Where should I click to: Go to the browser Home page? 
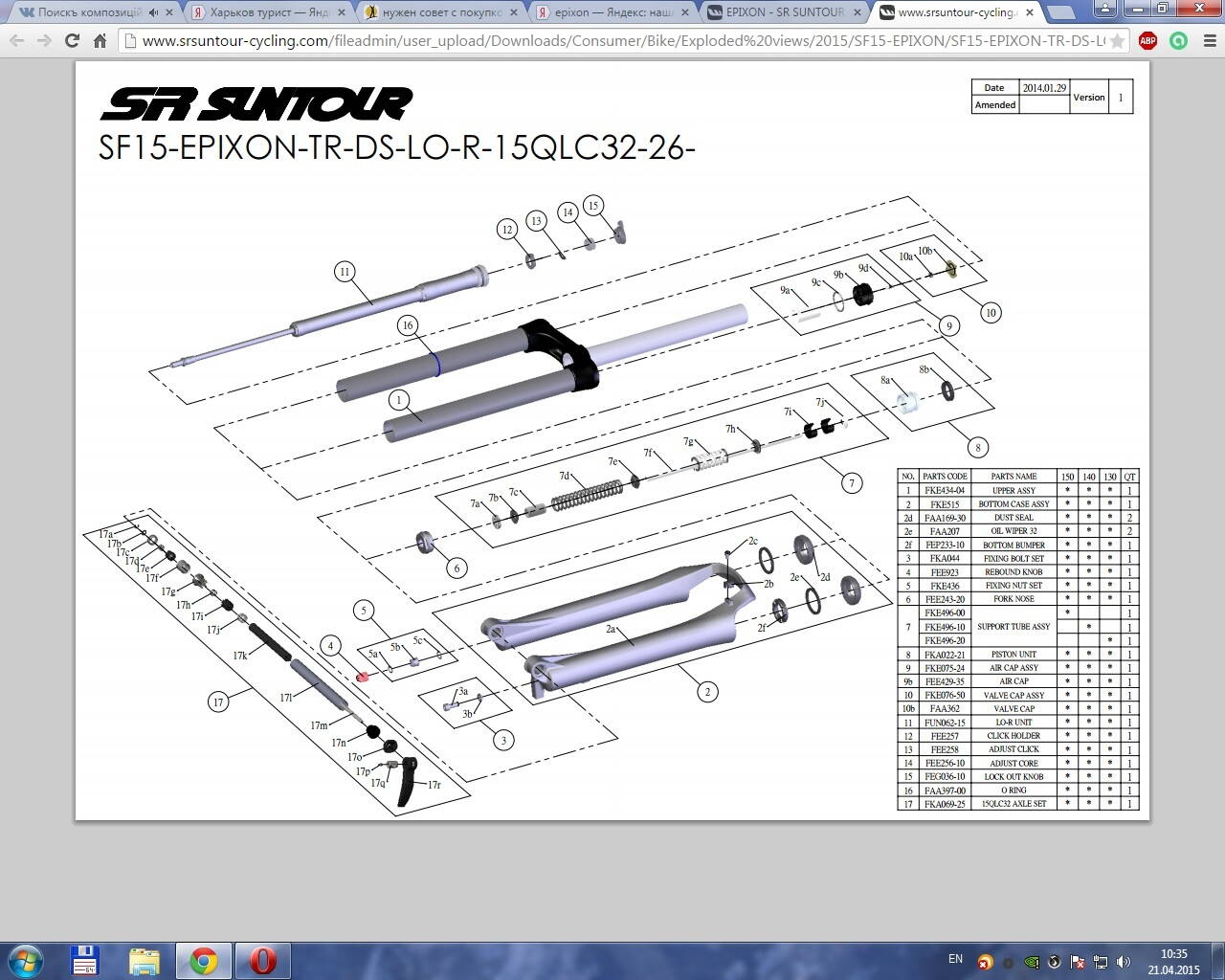(100, 41)
